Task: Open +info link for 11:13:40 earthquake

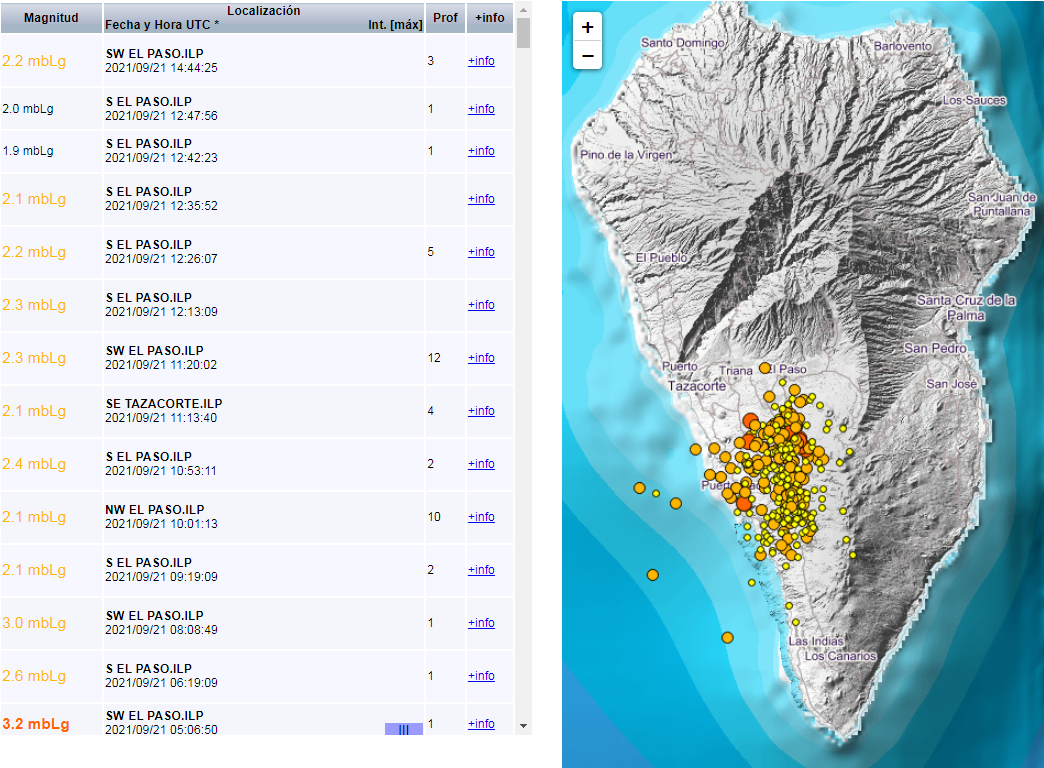Action: point(481,411)
